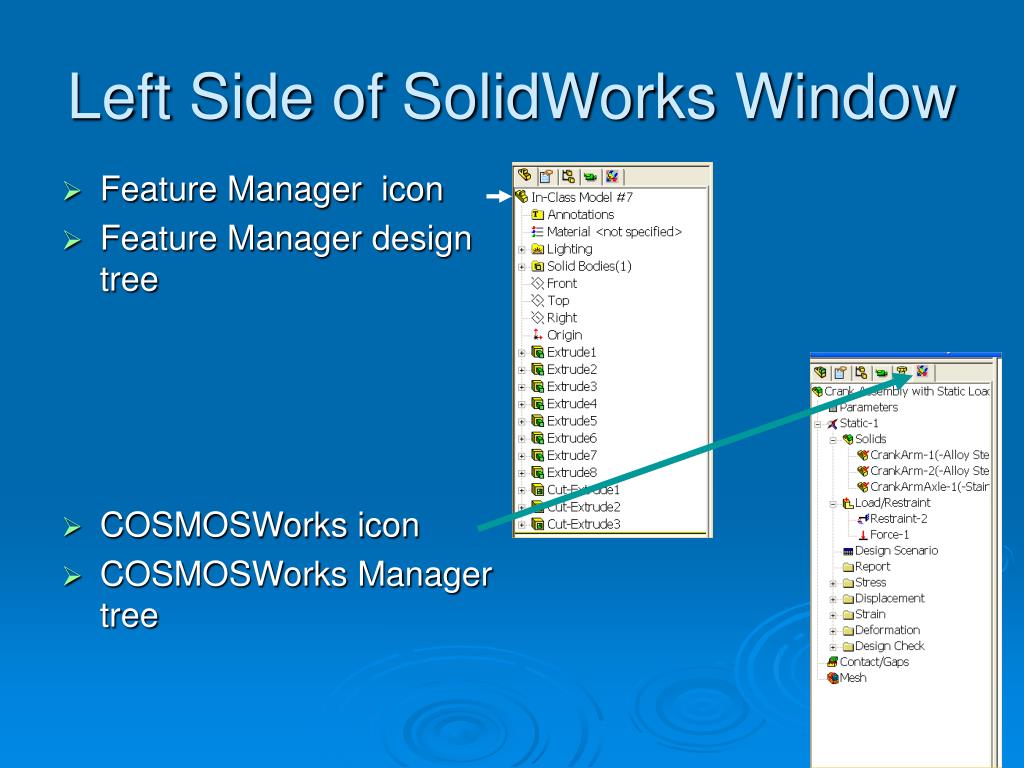Select the colorful COSMOSWorks tab icon in Crank Assembly panel
Image resolution: width=1024 pixels, height=768 pixels.
pyautogui.click(x=922, y=372)
